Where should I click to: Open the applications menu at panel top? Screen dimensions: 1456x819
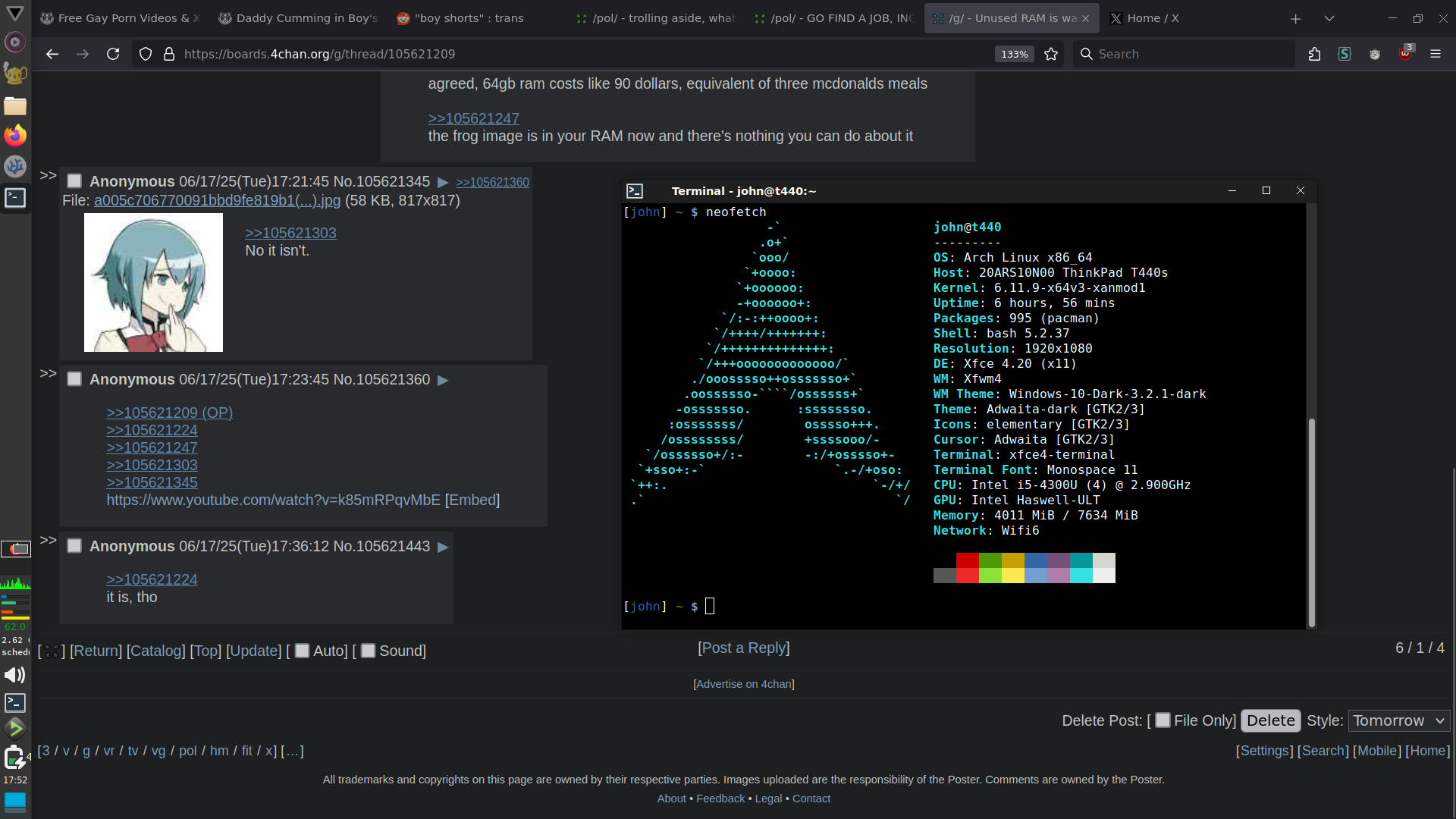15,14
